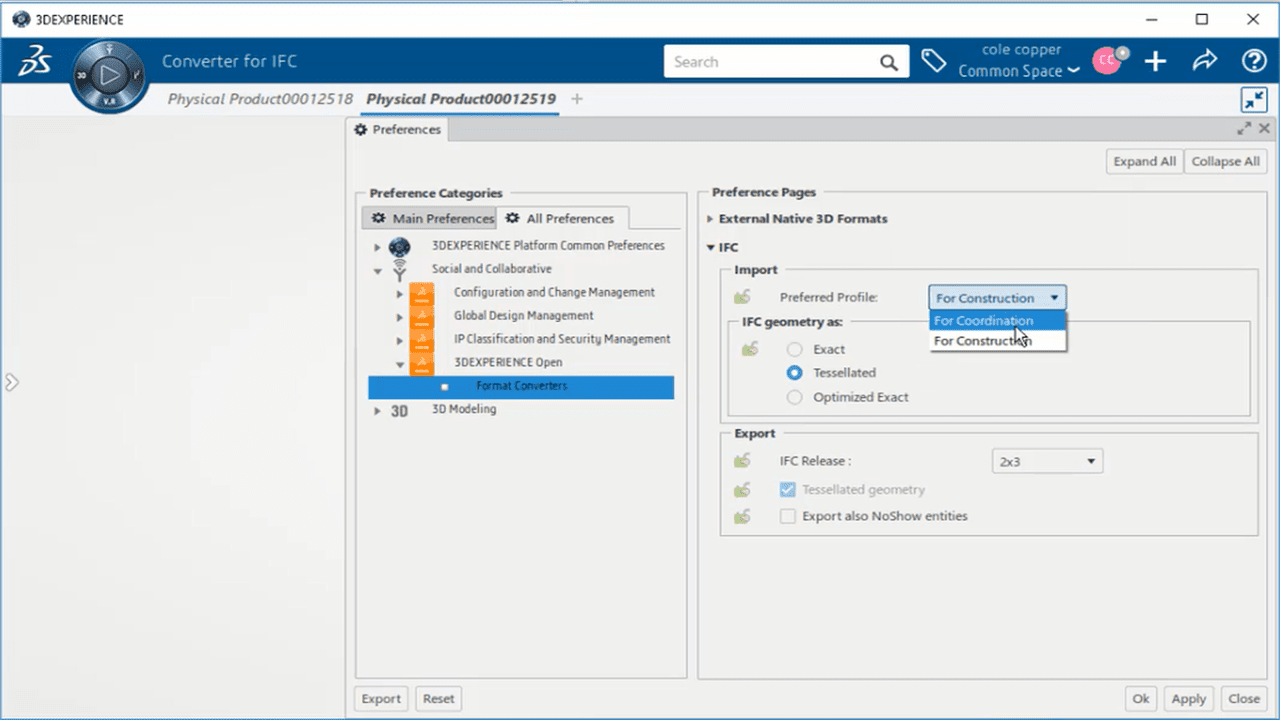This screenshot has height=720, width=1280.
Task: Confirm with the Ok button
Action: pos(1141,699)
